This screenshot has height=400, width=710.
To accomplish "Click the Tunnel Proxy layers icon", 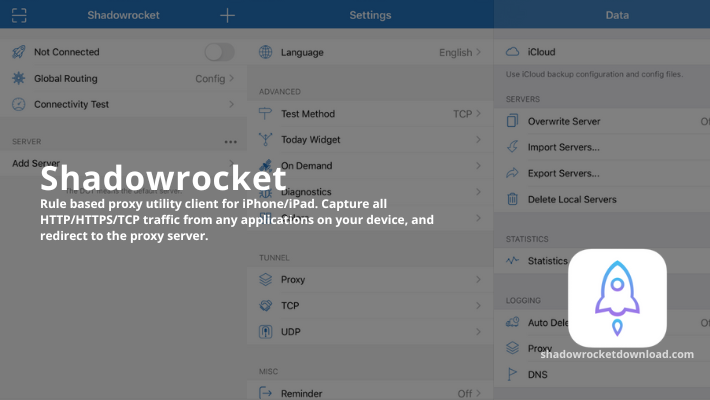I will (x=265, y=280).
